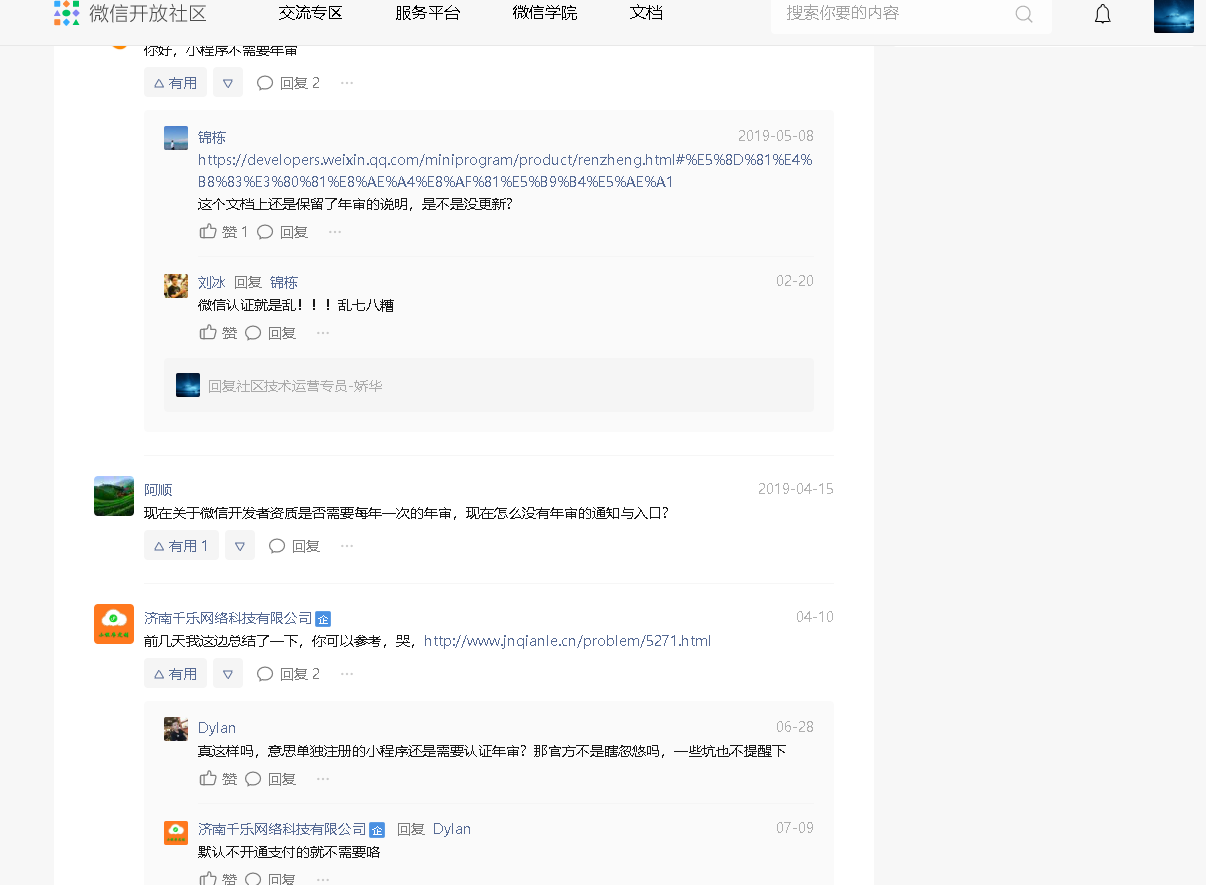Screen dimensions: 1206x885
Task: Click the magnifier search icon
Action: pyautogui.click(x=1024, y=14)
